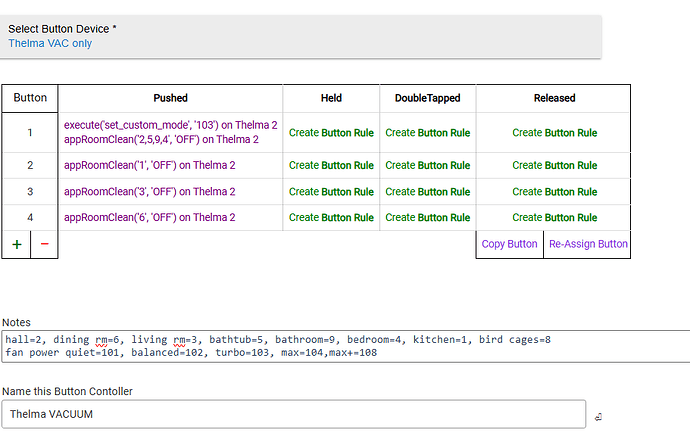Create a Released rule for button 2

pyautogui.click(x=554, y=165)
